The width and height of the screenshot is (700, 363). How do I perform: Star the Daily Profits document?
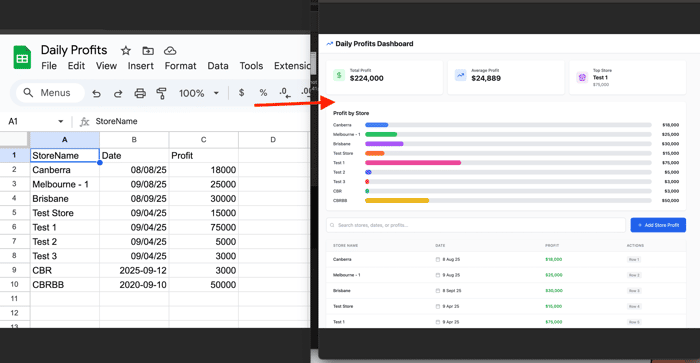pos(126,50)
